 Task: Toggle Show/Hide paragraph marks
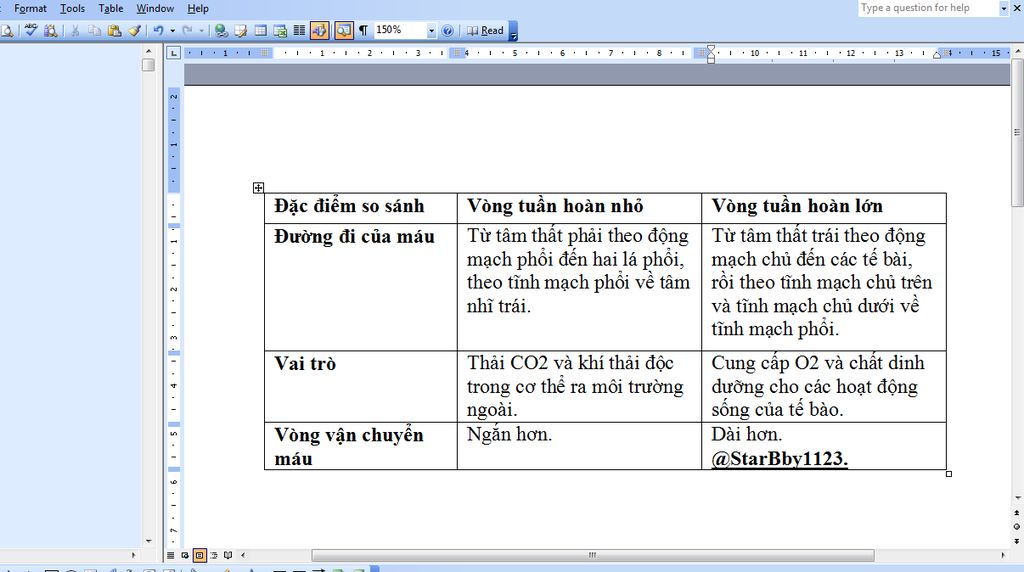pyautogui.click(x=363, y=30)
